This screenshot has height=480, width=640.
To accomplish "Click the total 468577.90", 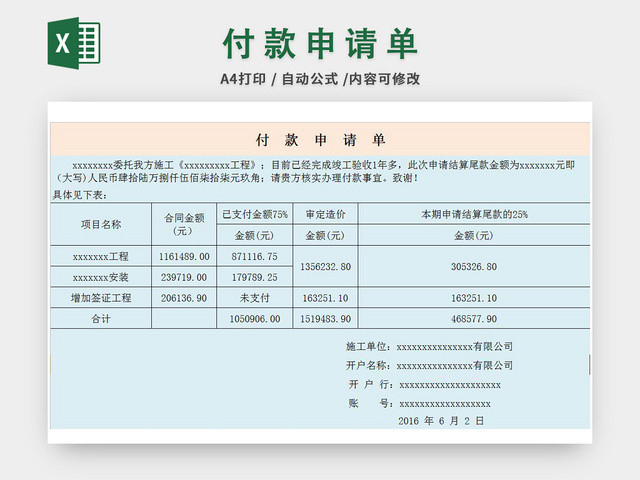I will click(474, 319).
